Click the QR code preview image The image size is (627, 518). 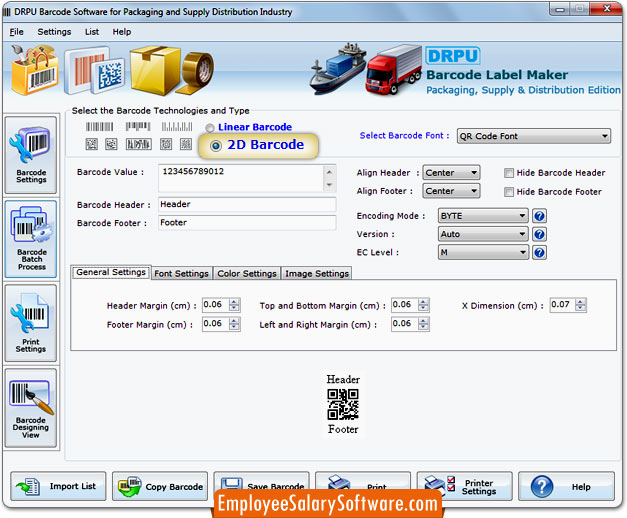click(x=343, y=404)
